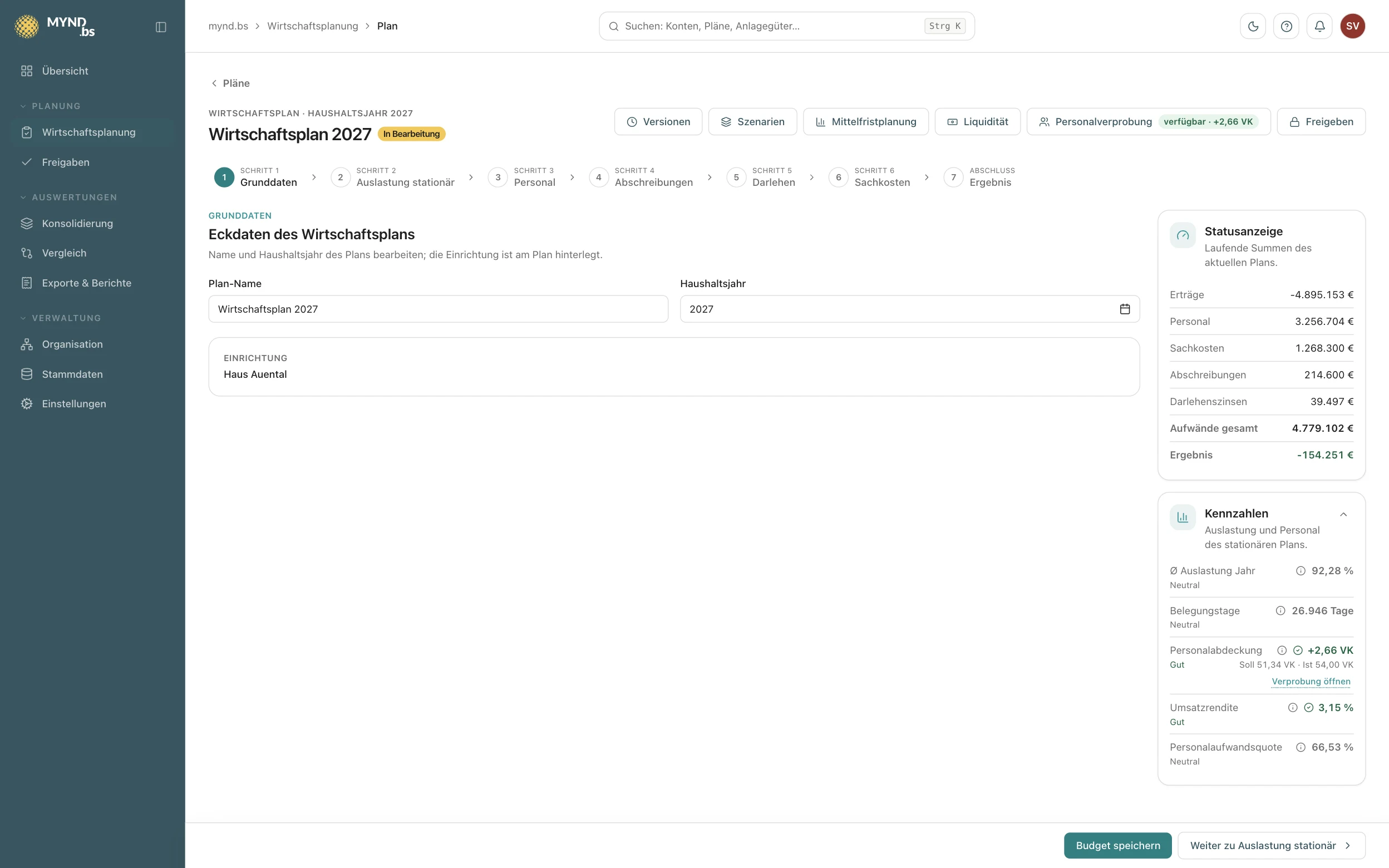Go to step 5 Darlehen
This screenshot has width=1389, height=868.
pos(761,177)
